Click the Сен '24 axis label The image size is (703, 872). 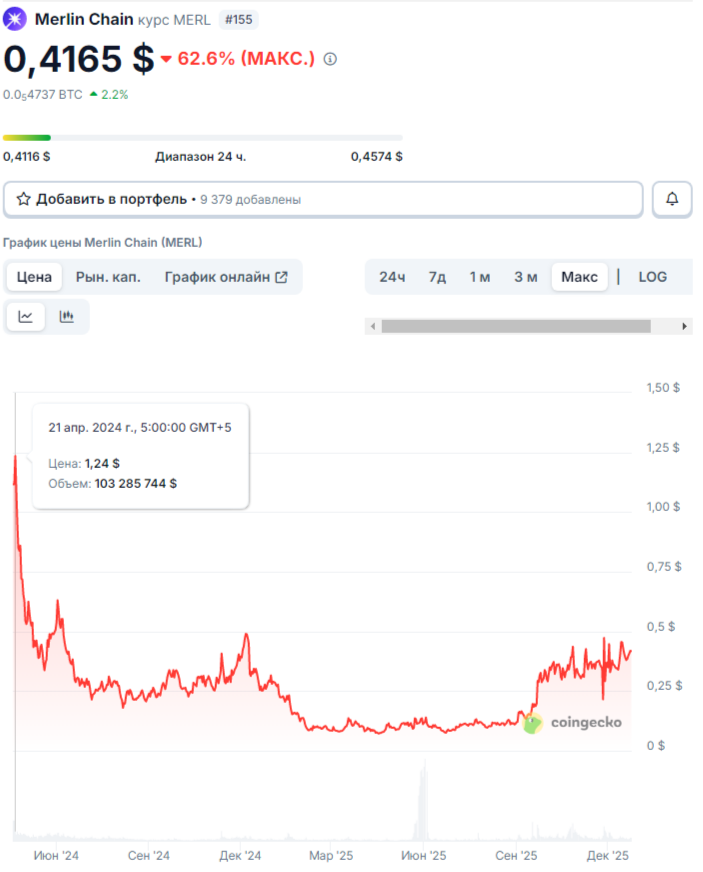pyautogui.click(x=148, y=855)
